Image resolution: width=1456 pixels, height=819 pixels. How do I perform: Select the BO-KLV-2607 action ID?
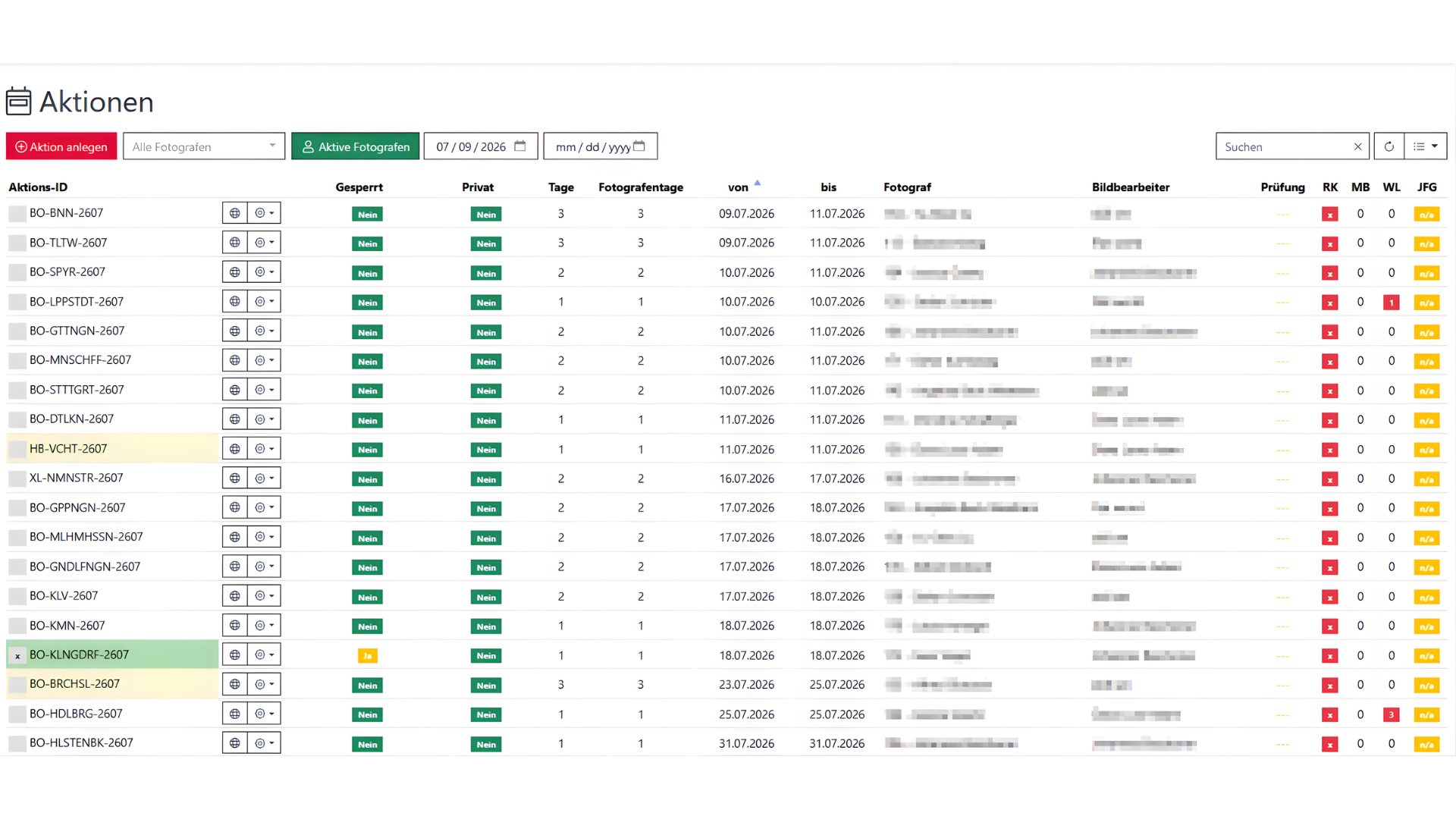coord(64,596)
